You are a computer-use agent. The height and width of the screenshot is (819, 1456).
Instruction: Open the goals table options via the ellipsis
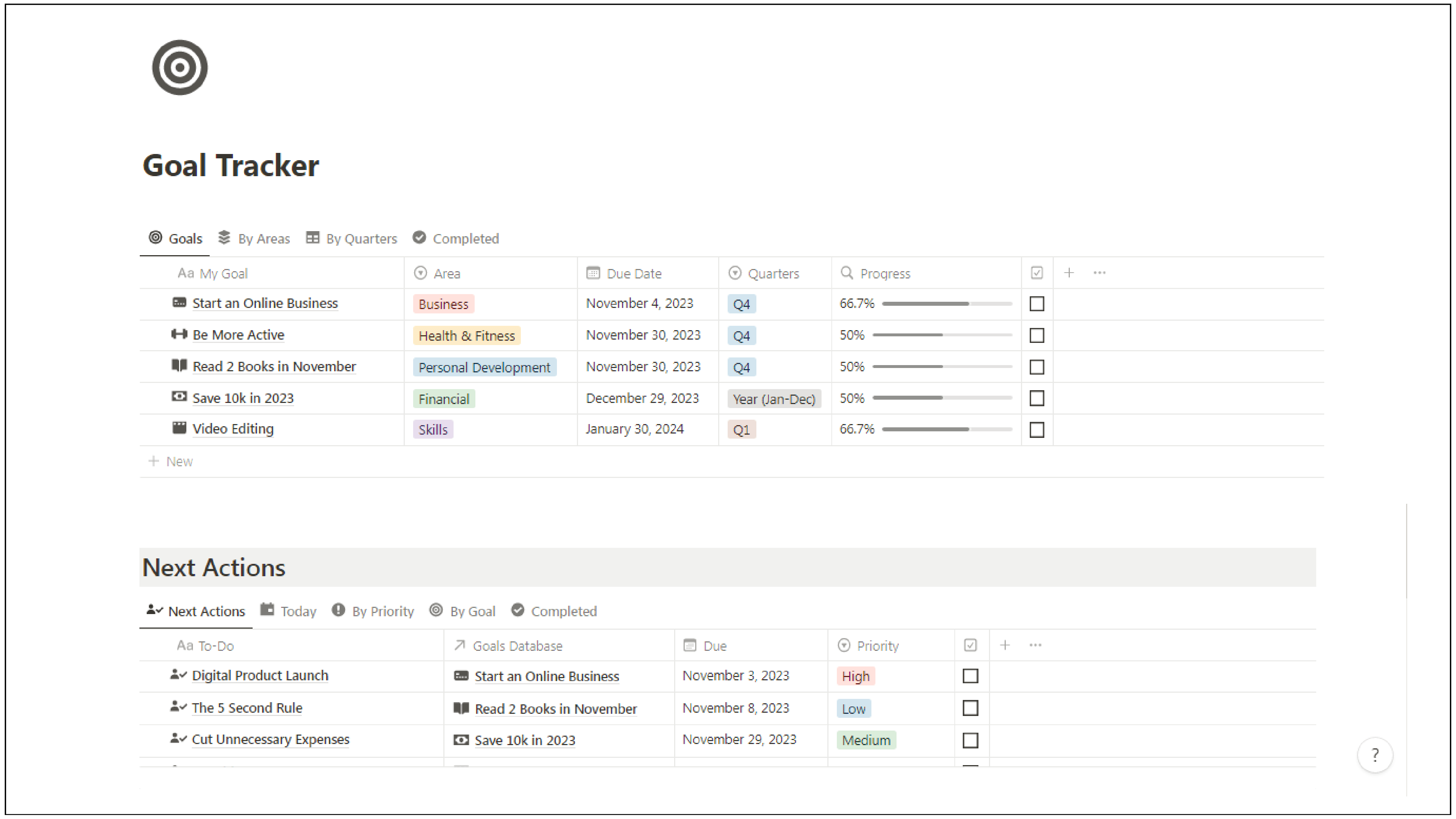tap(1099, 272)
